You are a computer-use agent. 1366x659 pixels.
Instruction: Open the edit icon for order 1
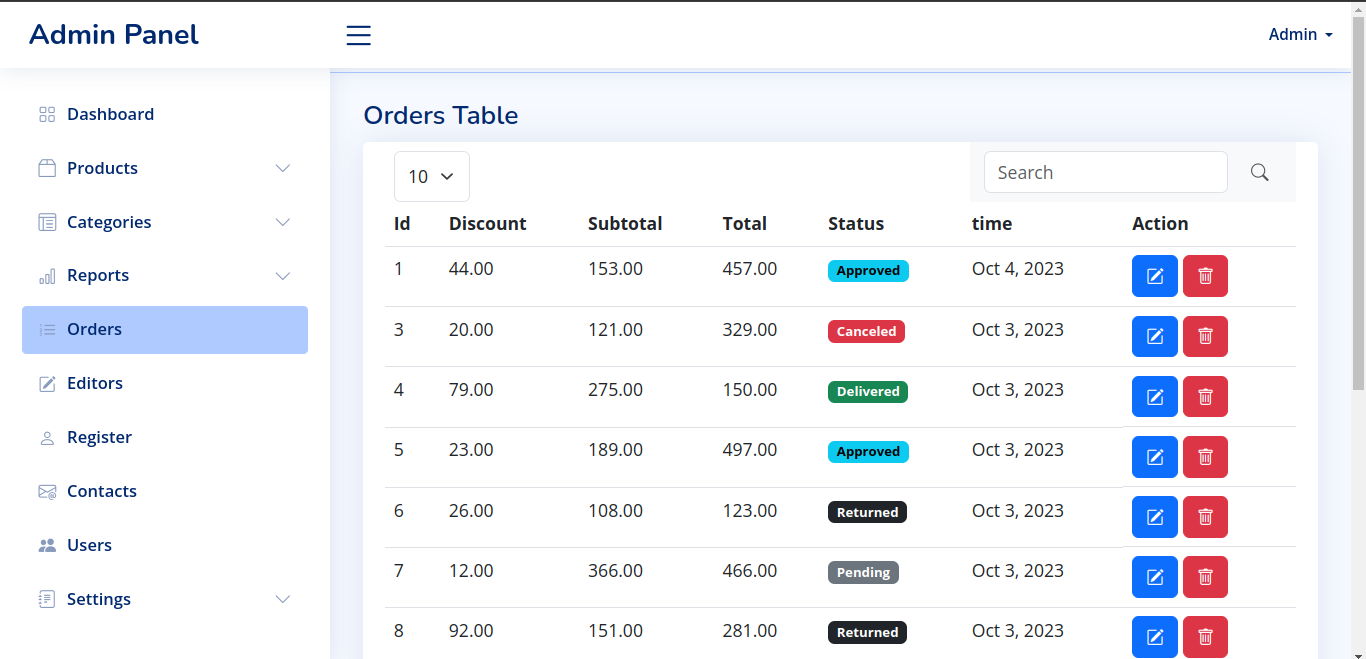[1154, 276]
